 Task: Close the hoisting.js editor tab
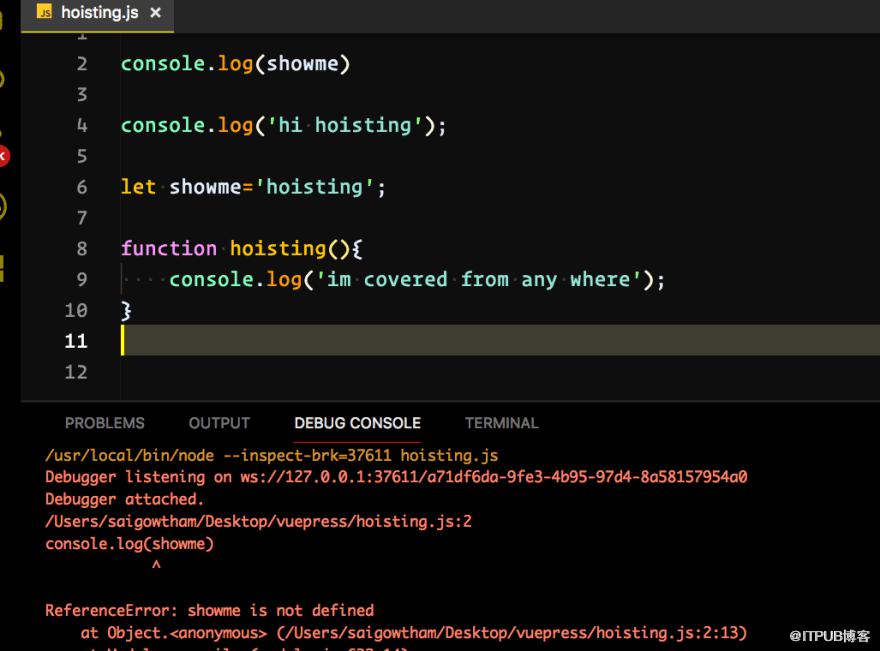[155, 12]
